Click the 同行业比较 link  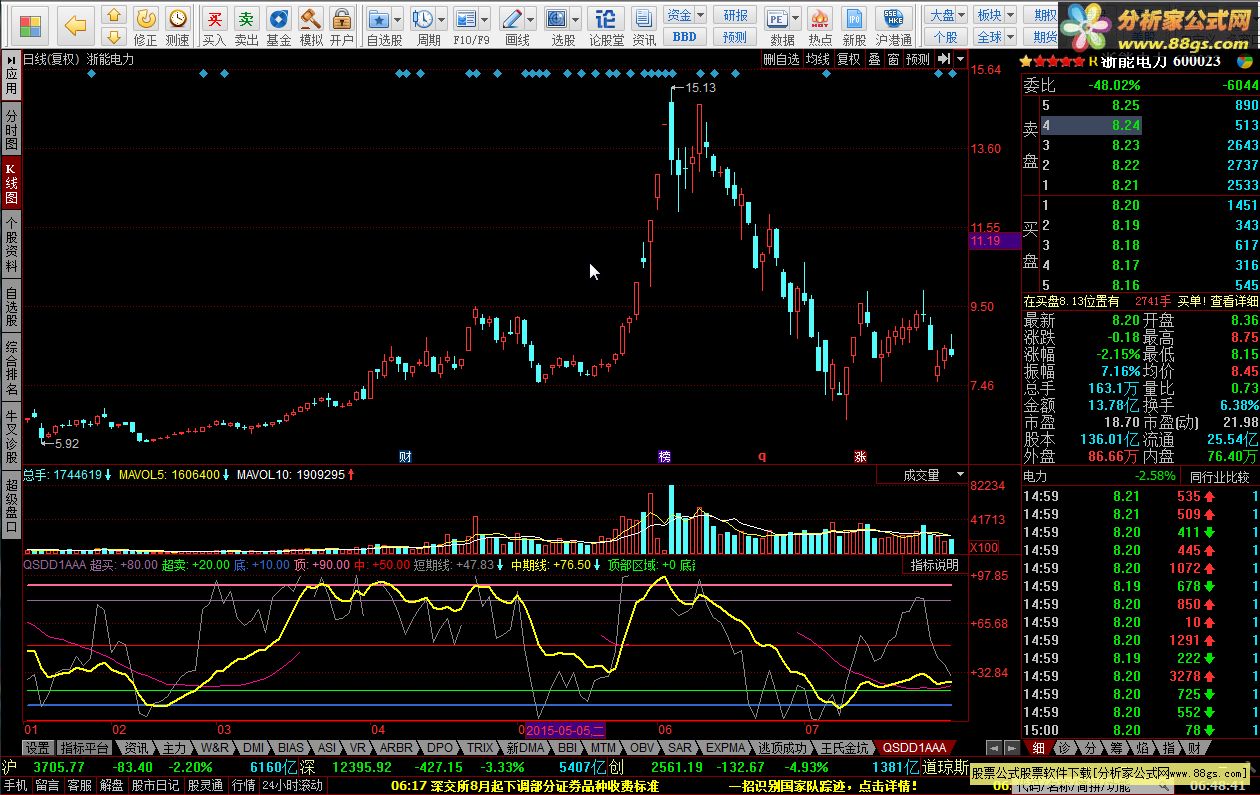click(x=1220, y=477)
